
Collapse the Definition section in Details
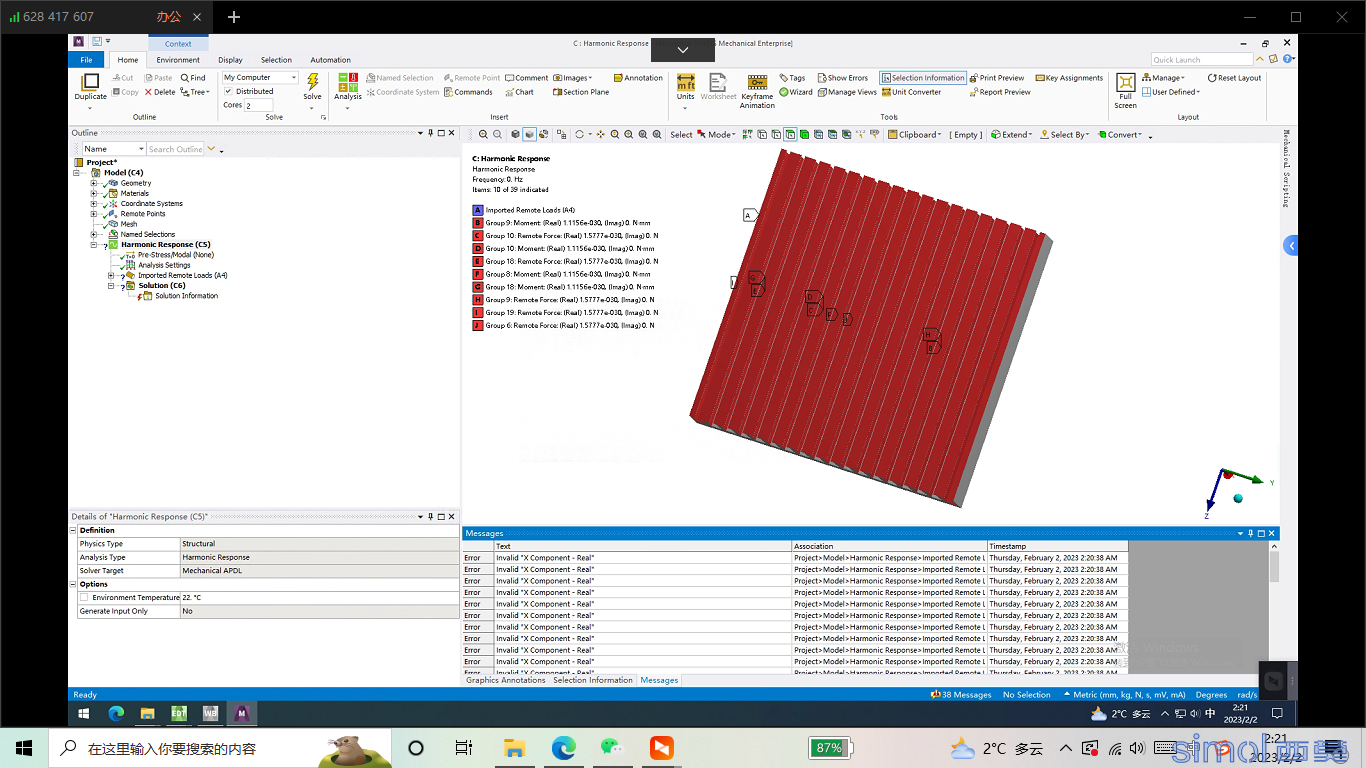point(73,531)
